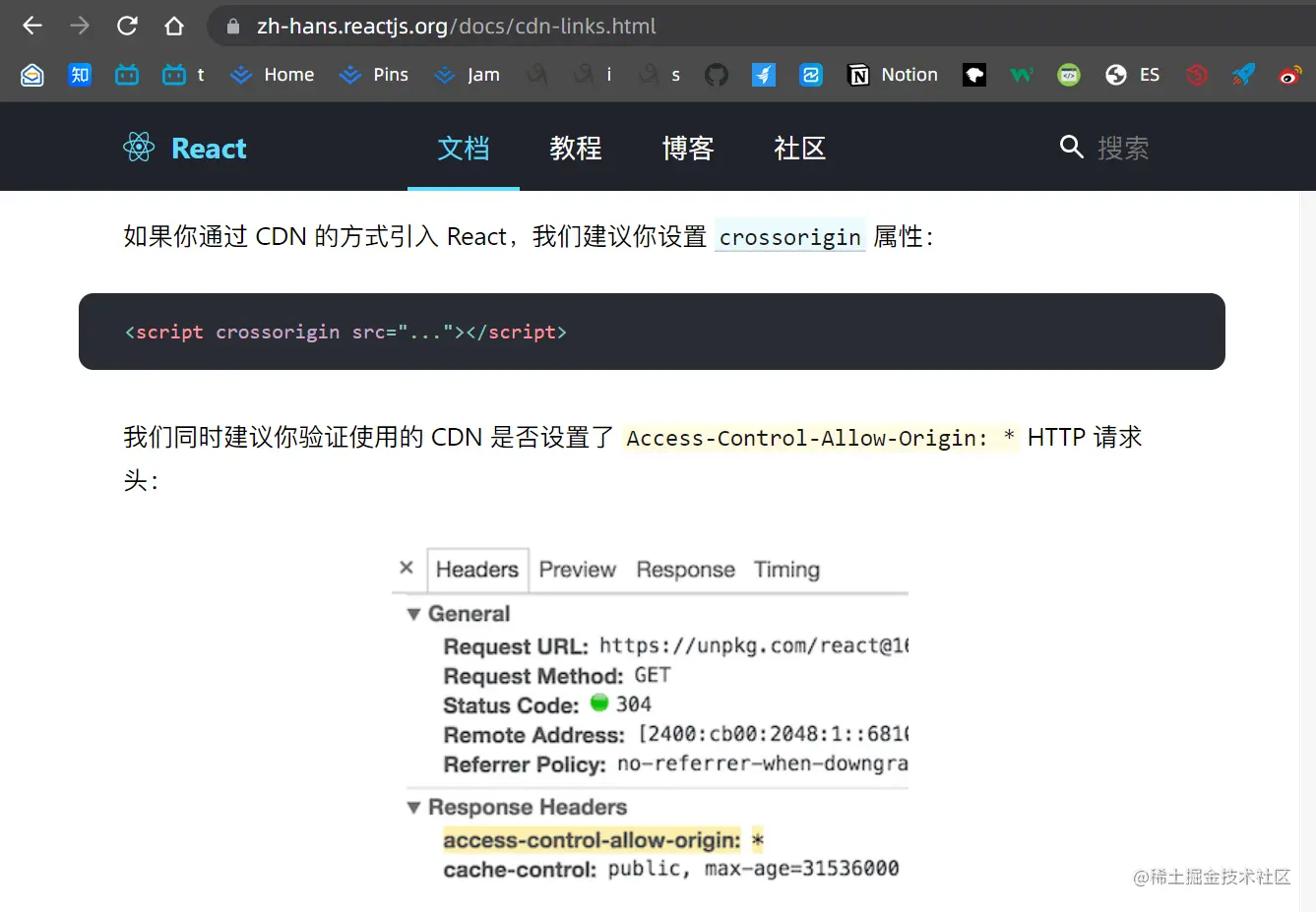Select the 社区 navigation tab
1316x912 pixels.
[800, 149]
